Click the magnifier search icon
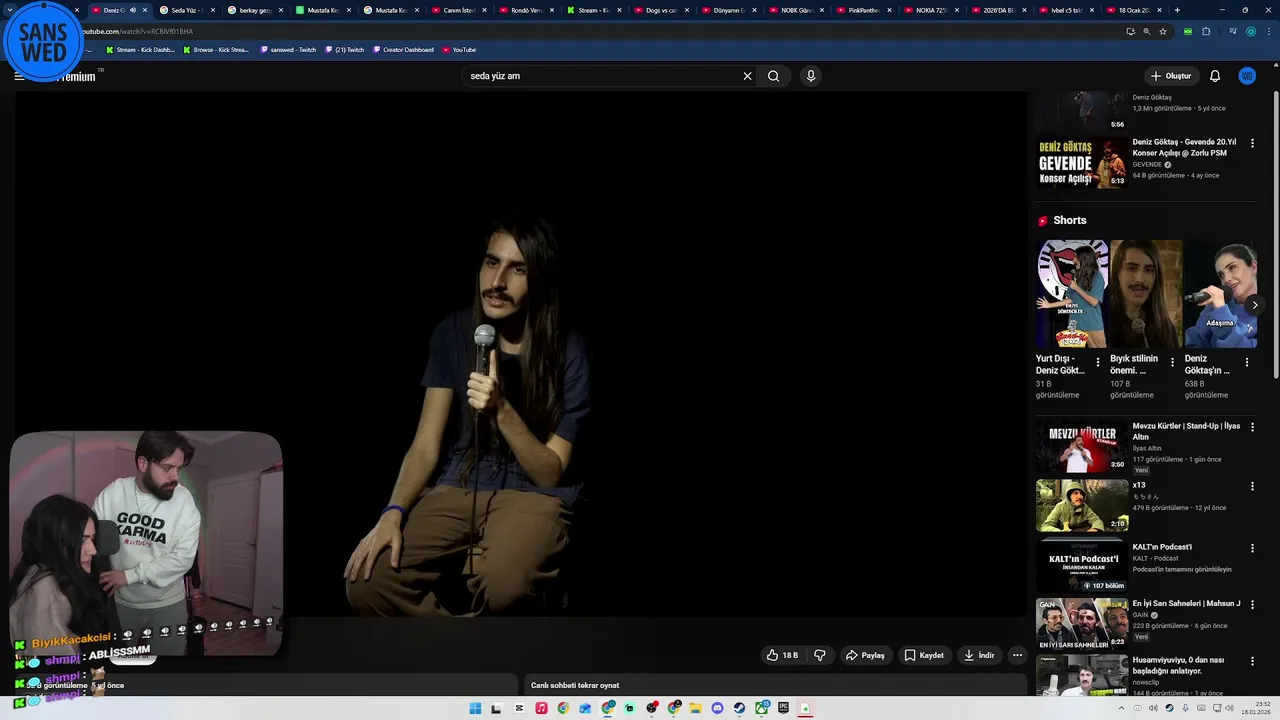 point(773,76)
